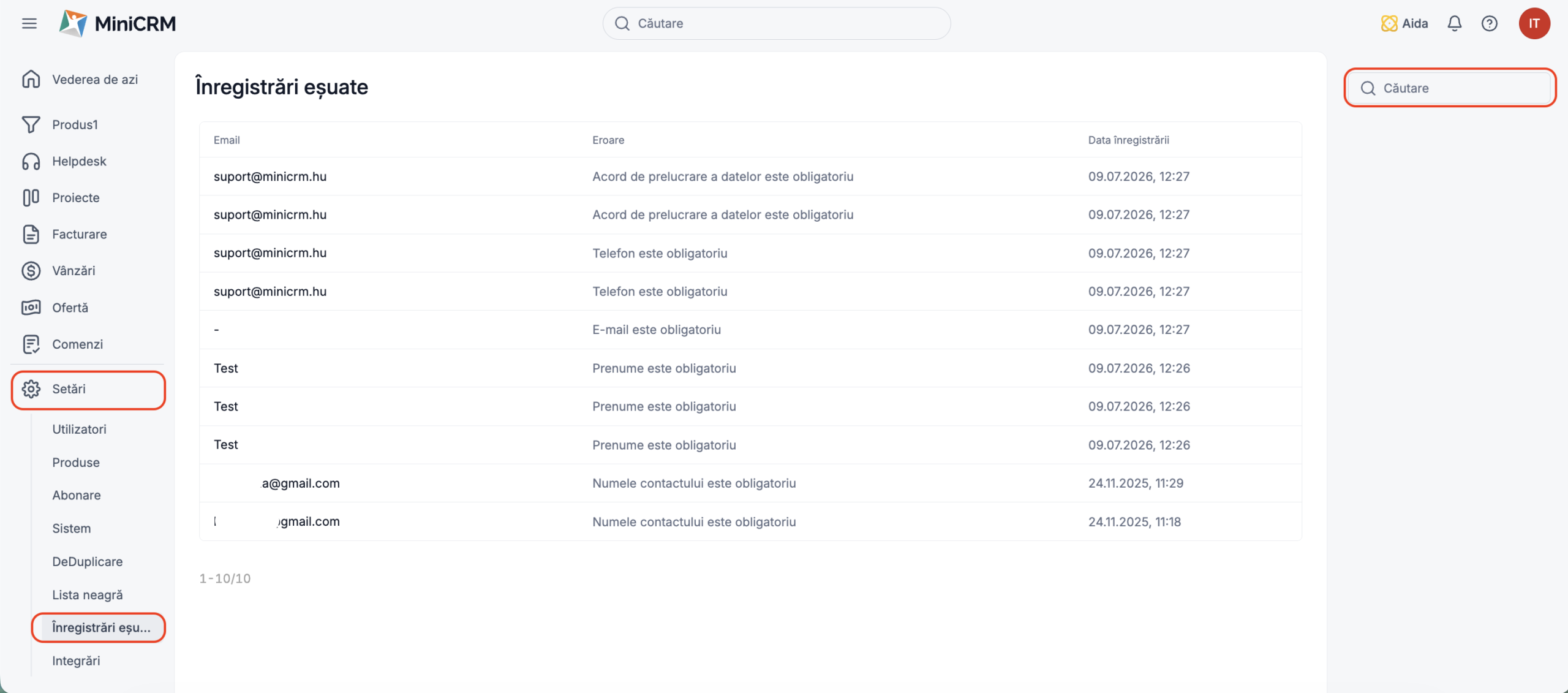The height and width of the screenshot is (693, 1568).
Task: Open Lista neagră settings
Action: coord(88,594)
